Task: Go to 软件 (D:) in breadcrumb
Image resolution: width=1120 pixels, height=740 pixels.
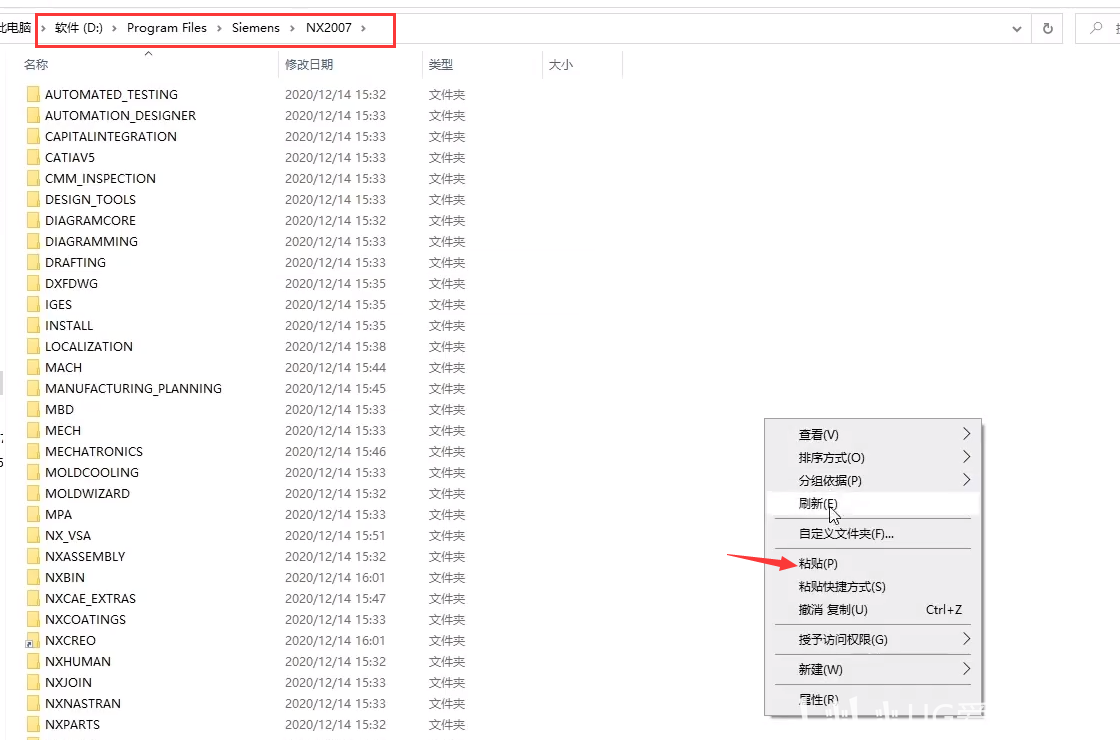Action: pyautogui.click(x=79, y=28)
